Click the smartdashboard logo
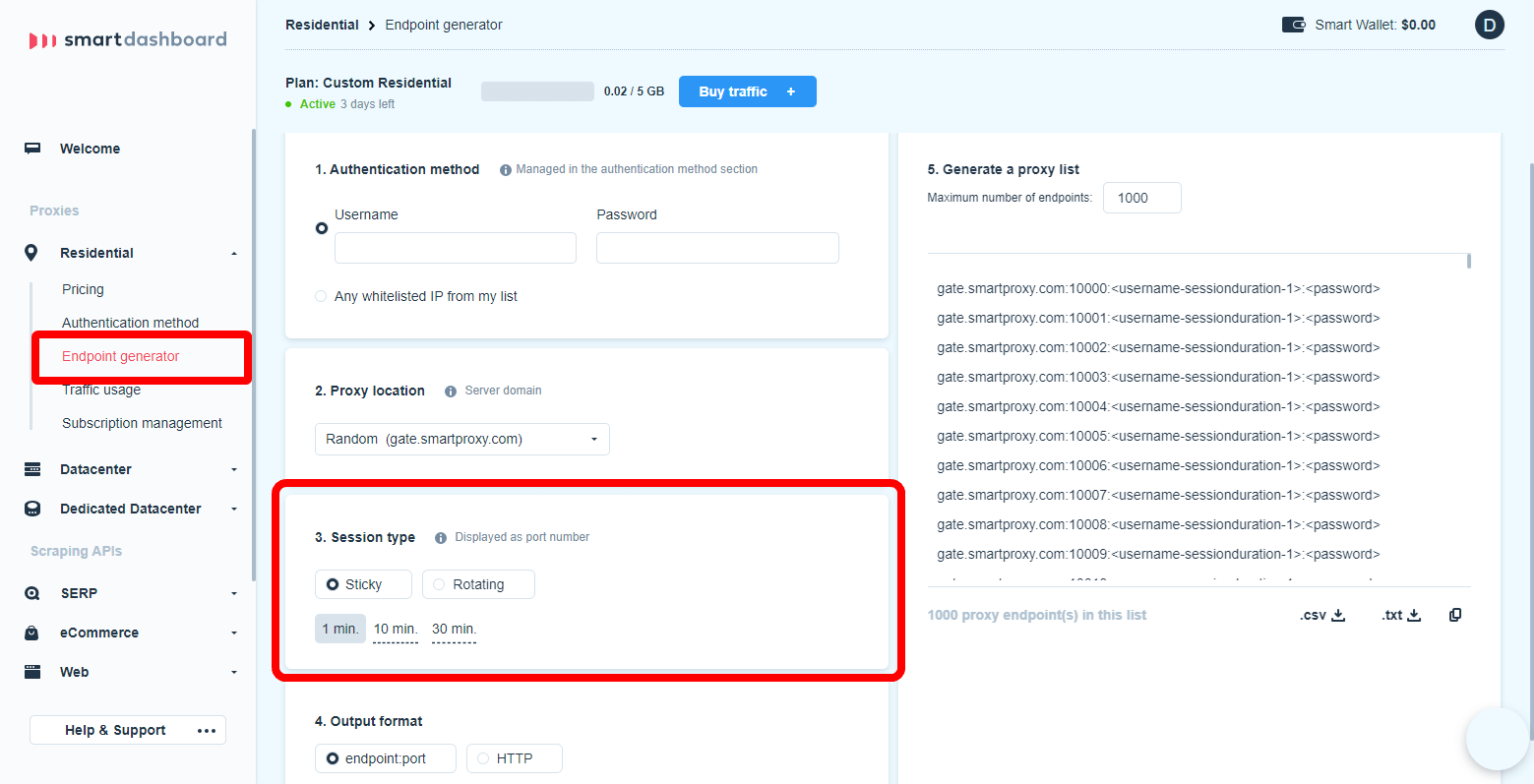Screen dimensions: 1534x784 point(128,39)
